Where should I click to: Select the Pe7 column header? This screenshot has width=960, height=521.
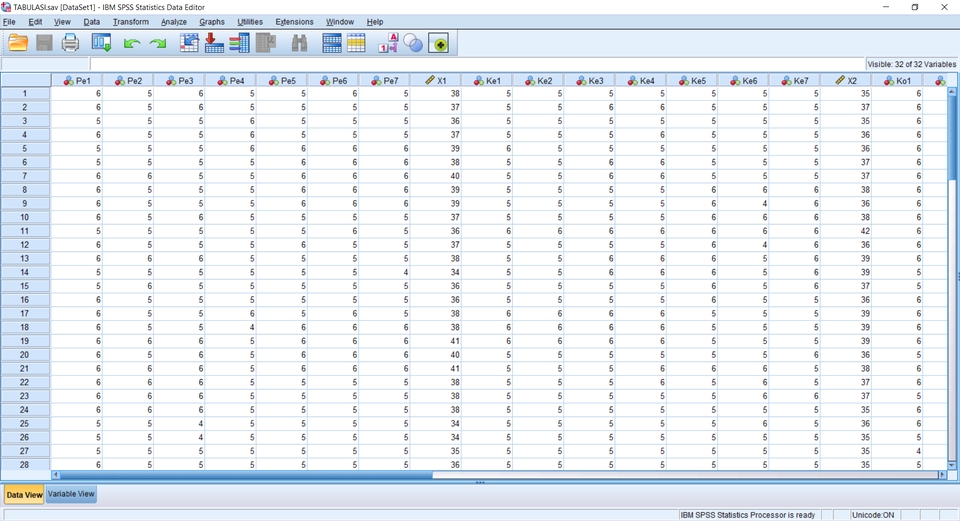coord(384,80)
